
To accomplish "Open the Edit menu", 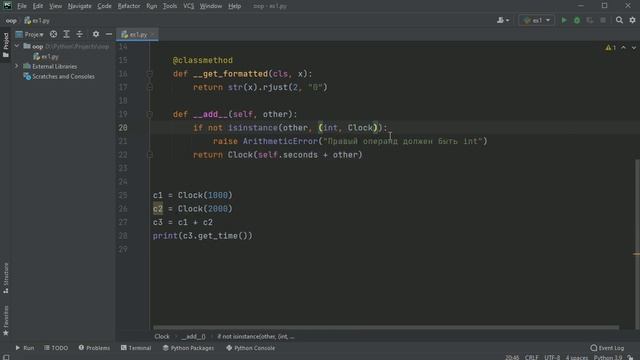I will click(x=38, y=6).
